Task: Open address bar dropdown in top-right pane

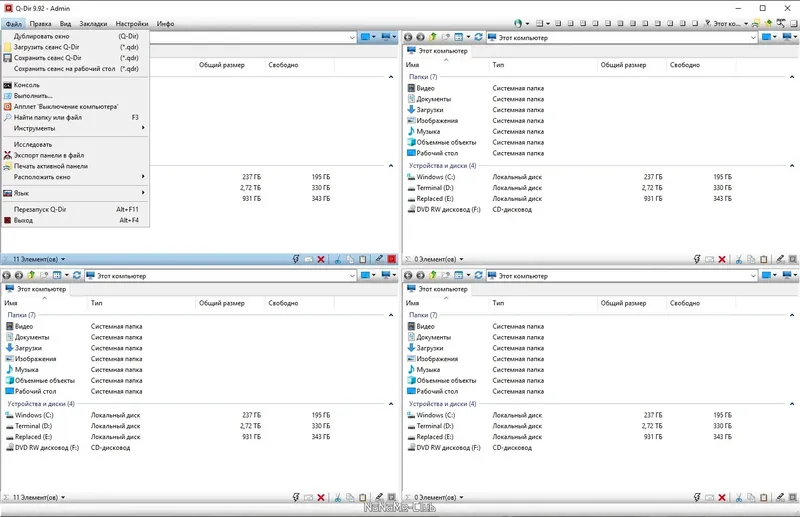Action: pyautogui.click(x=754, y=37)
